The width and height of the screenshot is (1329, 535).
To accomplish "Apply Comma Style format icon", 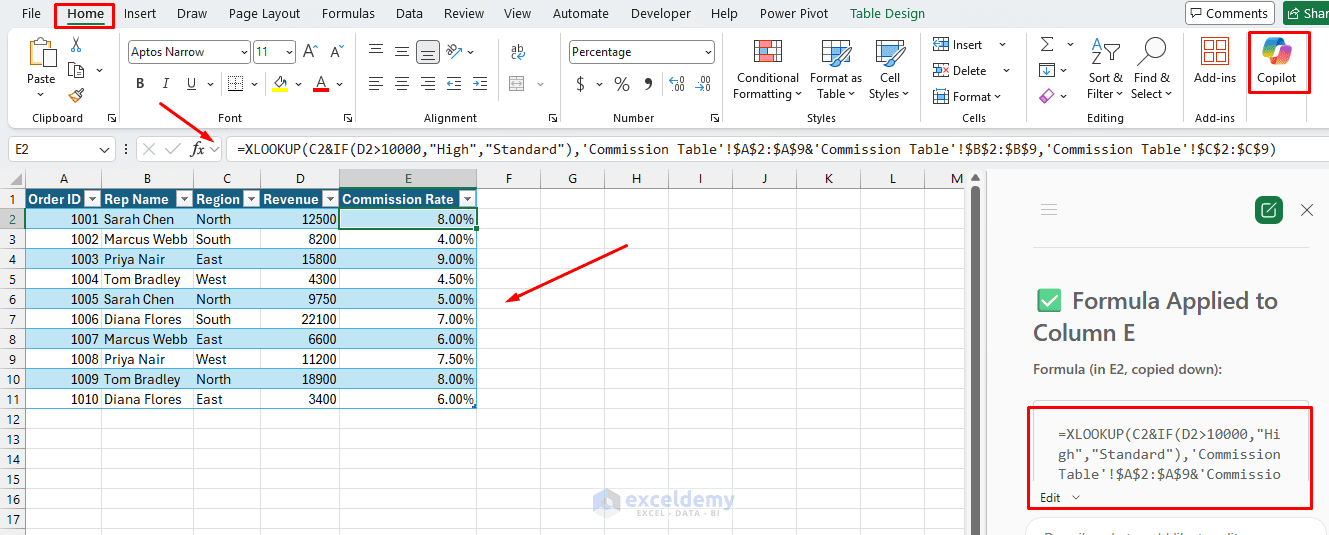I will pos(648,84).
